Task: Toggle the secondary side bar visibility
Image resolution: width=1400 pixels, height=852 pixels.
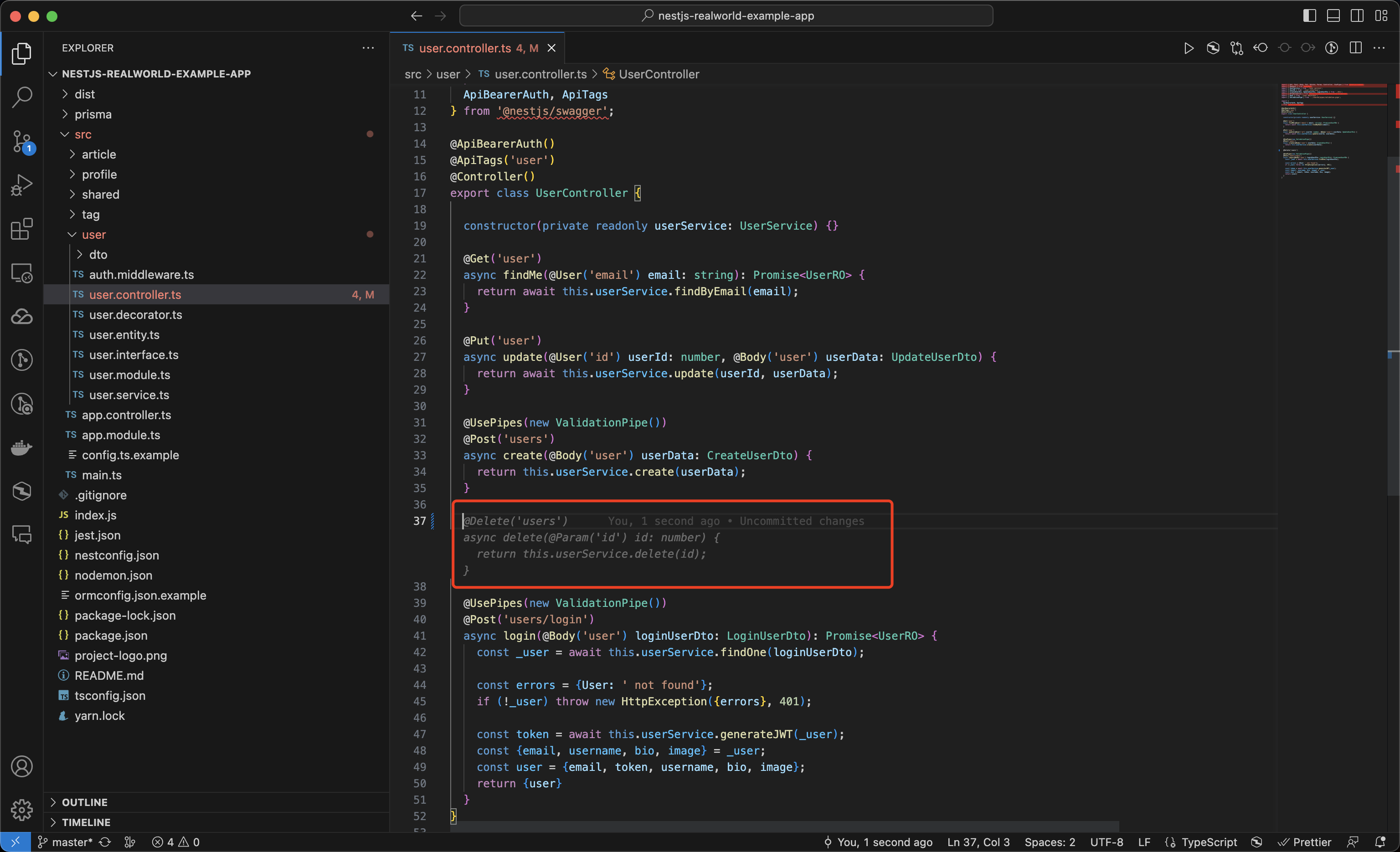Action: pyautogui.click(x=1357, y=16)
